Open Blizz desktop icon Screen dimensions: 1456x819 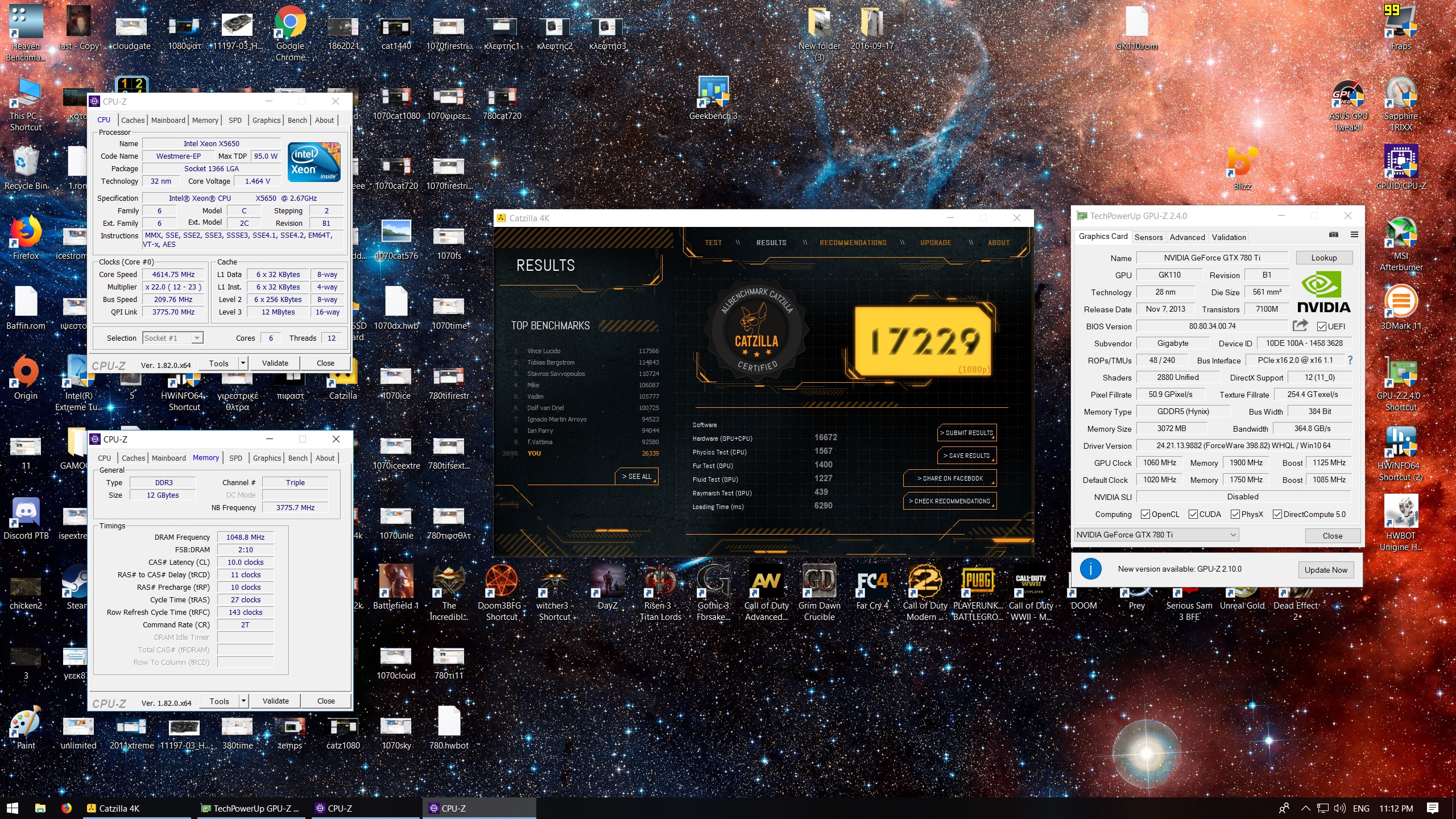pyautogui.click(x=1242, y=168)
